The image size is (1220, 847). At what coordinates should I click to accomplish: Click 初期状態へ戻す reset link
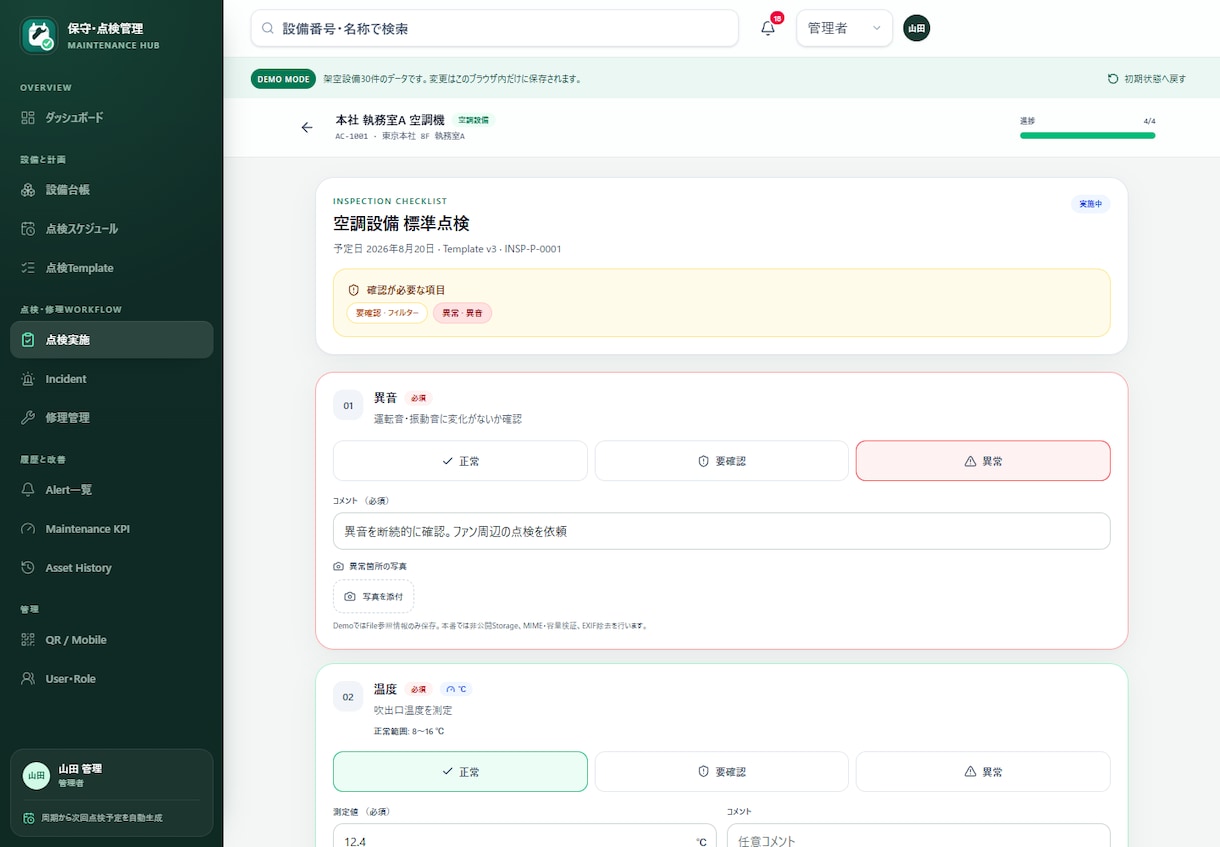pyautogui.click(x=1147, y=78)
